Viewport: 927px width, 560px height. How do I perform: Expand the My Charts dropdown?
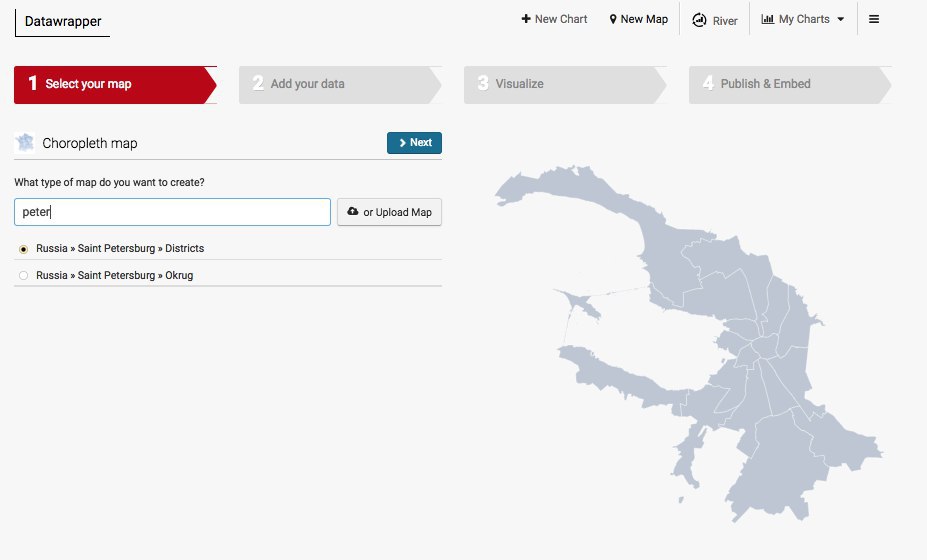point(803,19)
